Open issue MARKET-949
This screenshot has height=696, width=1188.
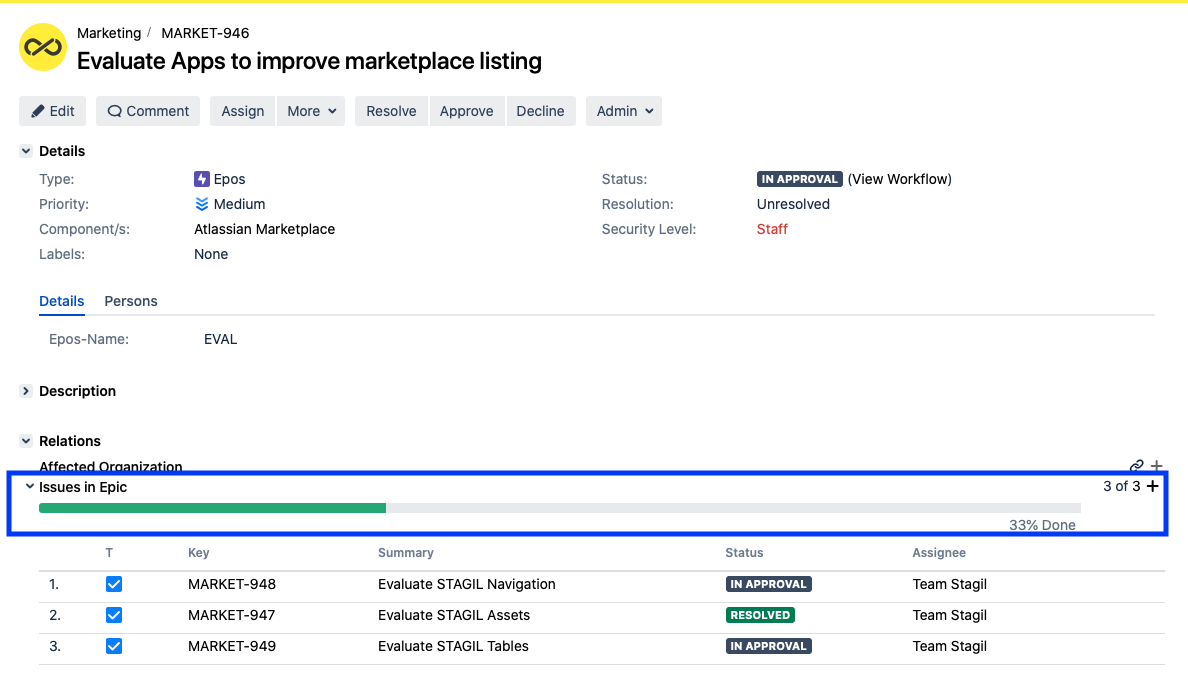tap(232, 647)
